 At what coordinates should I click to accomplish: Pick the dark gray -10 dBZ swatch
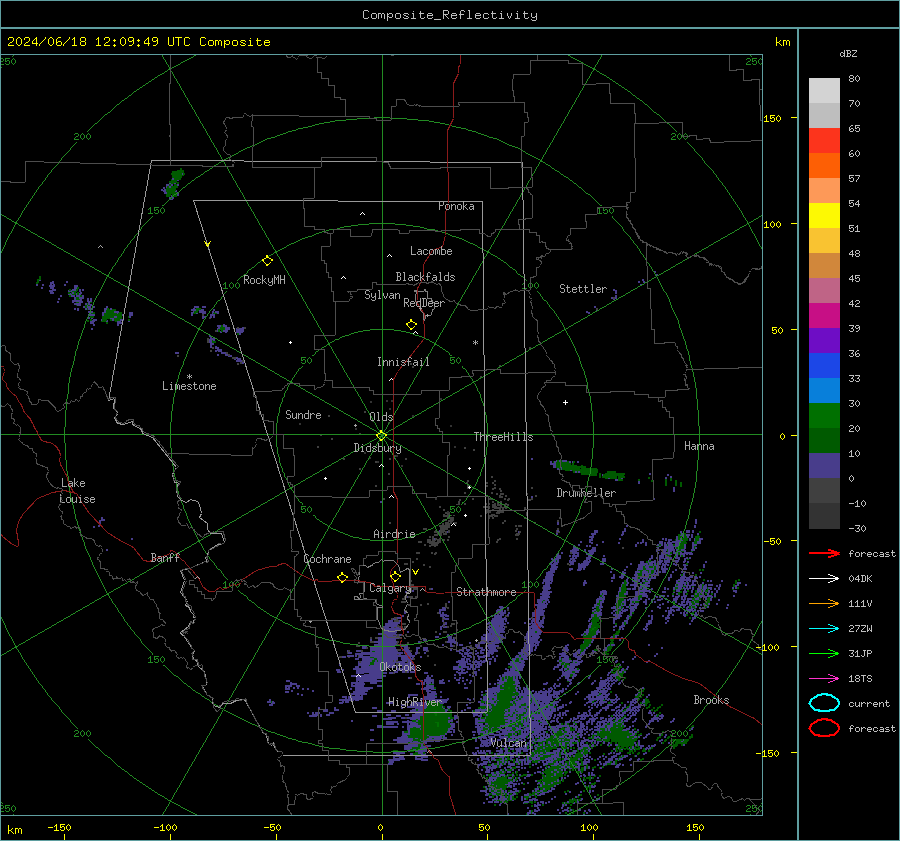[824, 515]
